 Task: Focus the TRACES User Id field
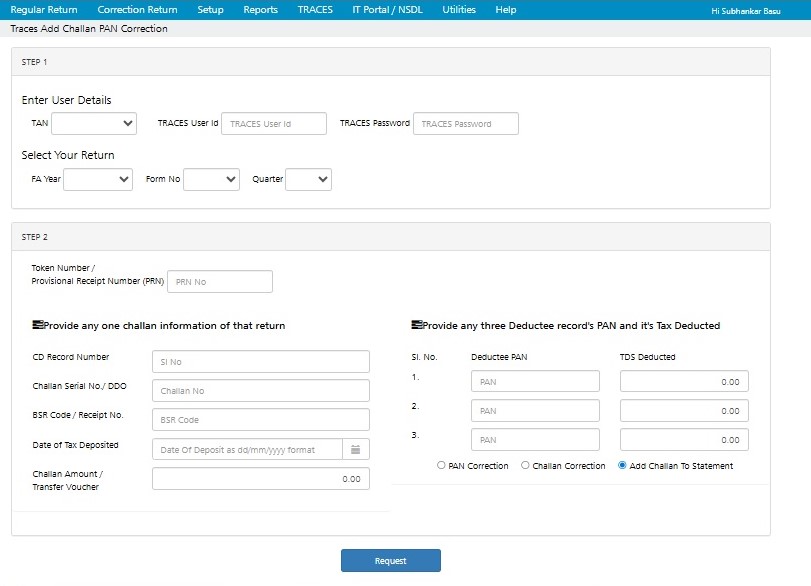[x=274, y=124]
